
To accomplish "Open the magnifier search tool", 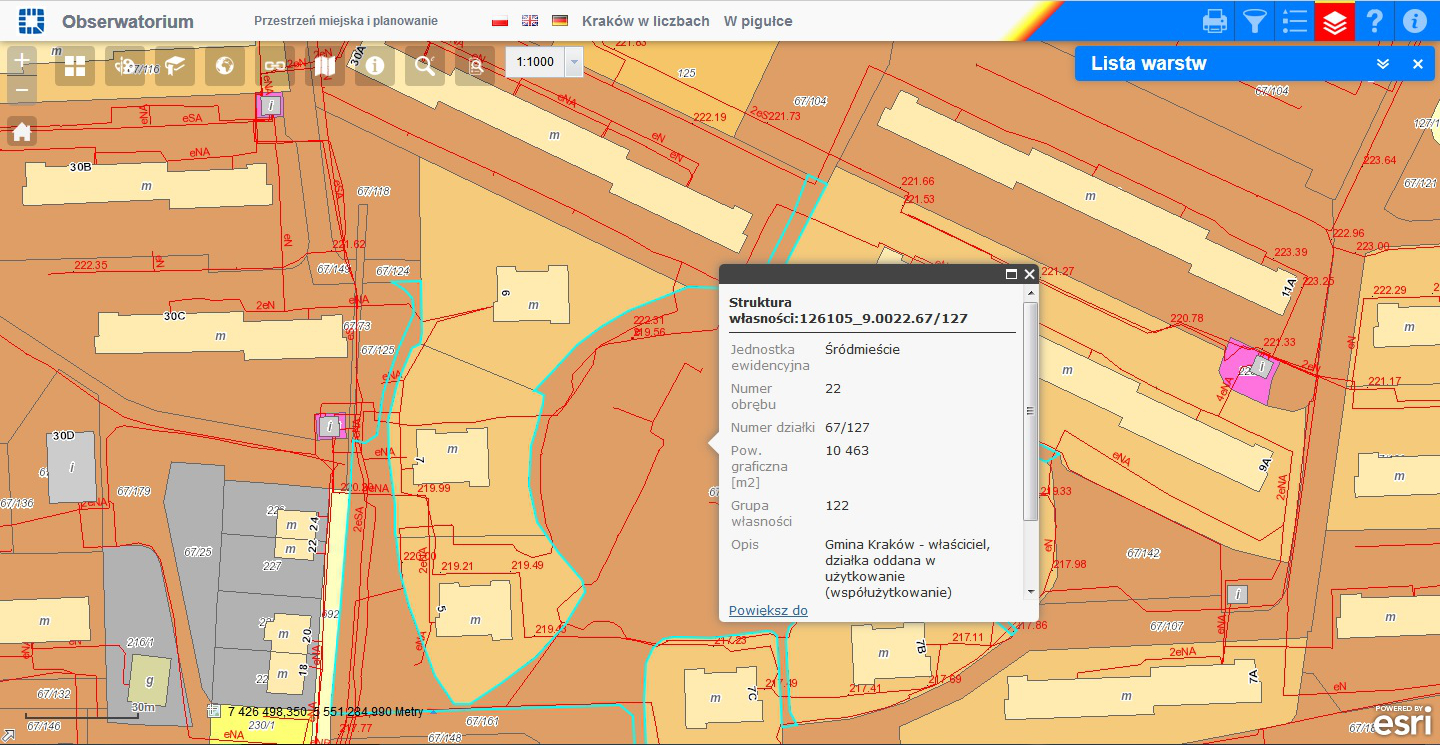I will pyautogui.click(x=425, y=66).
